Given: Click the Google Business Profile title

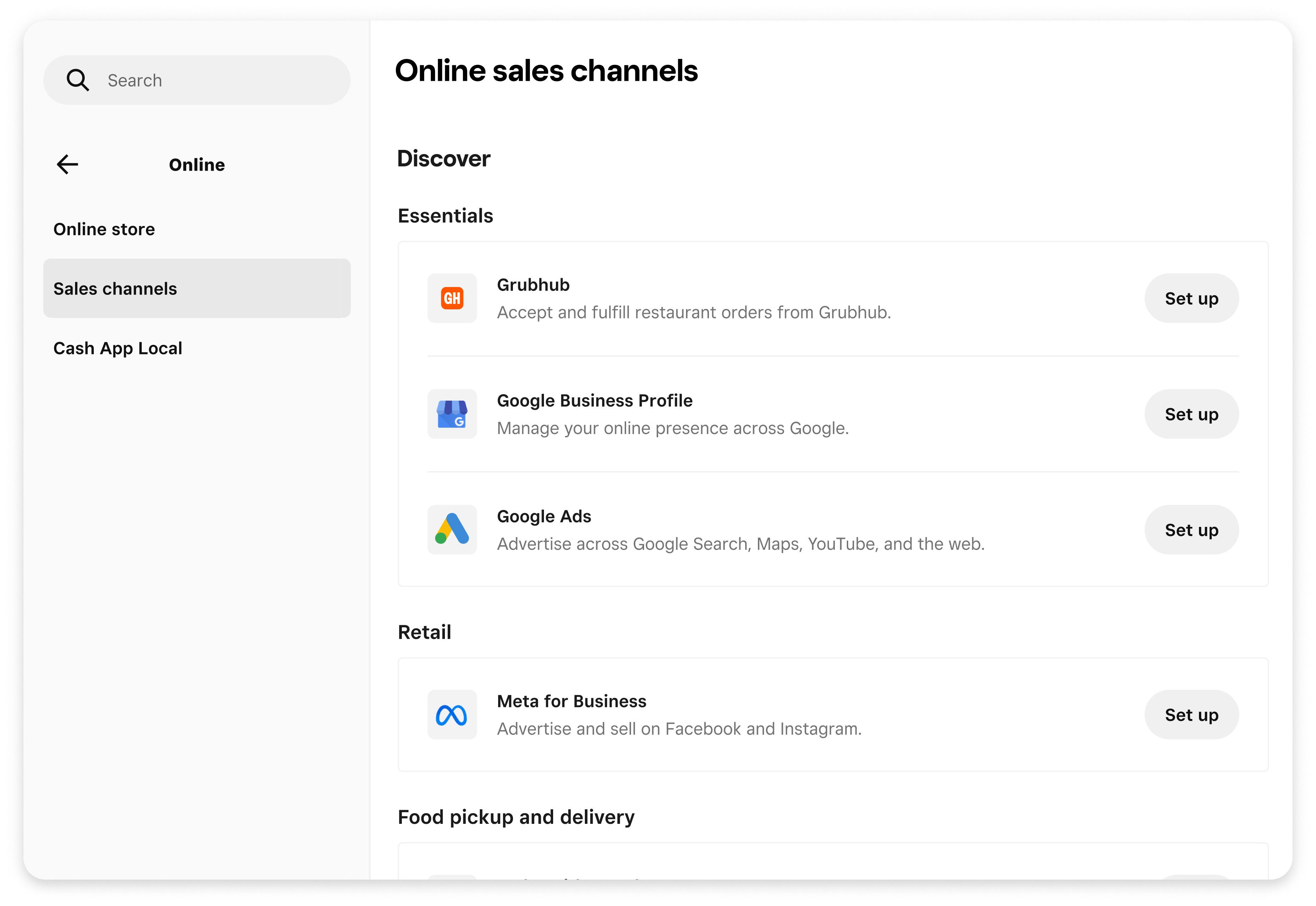Looking at the screenshot, I should pos(594,400).
